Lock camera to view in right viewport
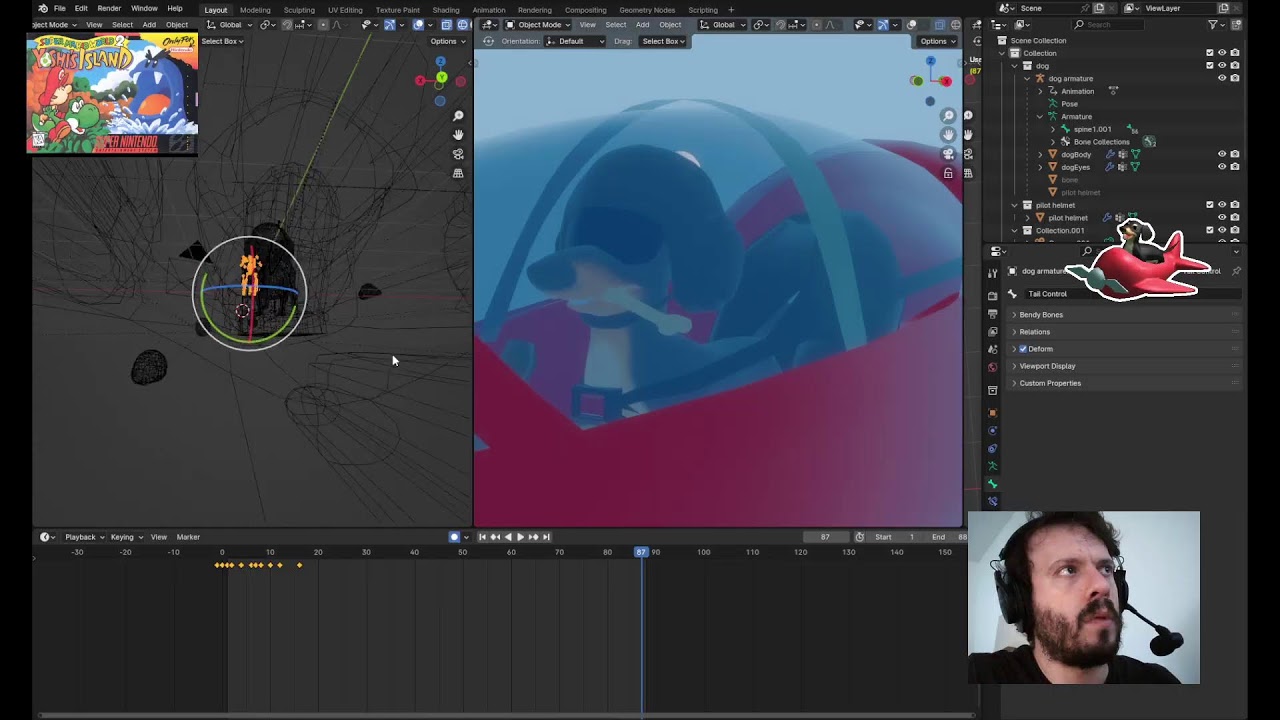 pos(948,173)
